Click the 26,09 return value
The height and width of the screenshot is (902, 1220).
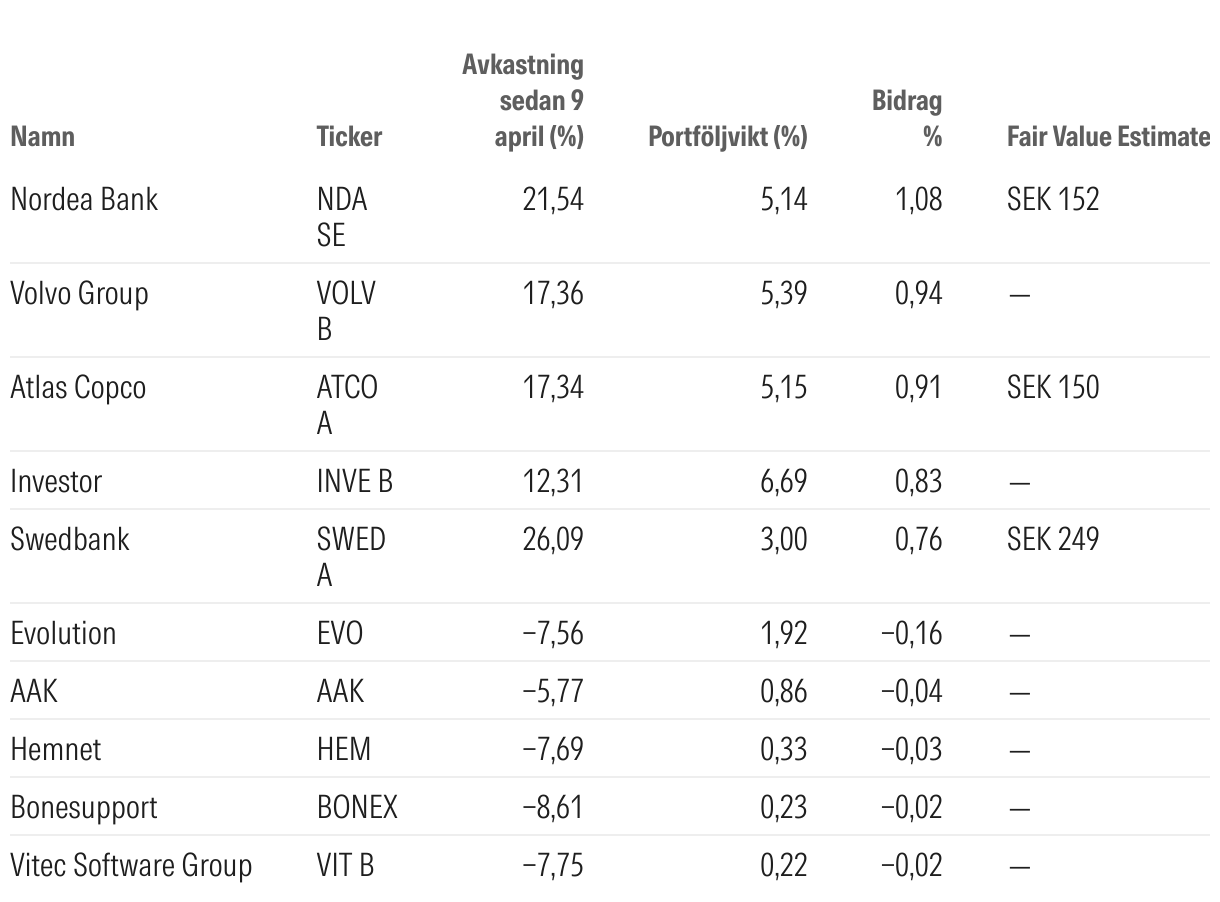tap(552, 539)
